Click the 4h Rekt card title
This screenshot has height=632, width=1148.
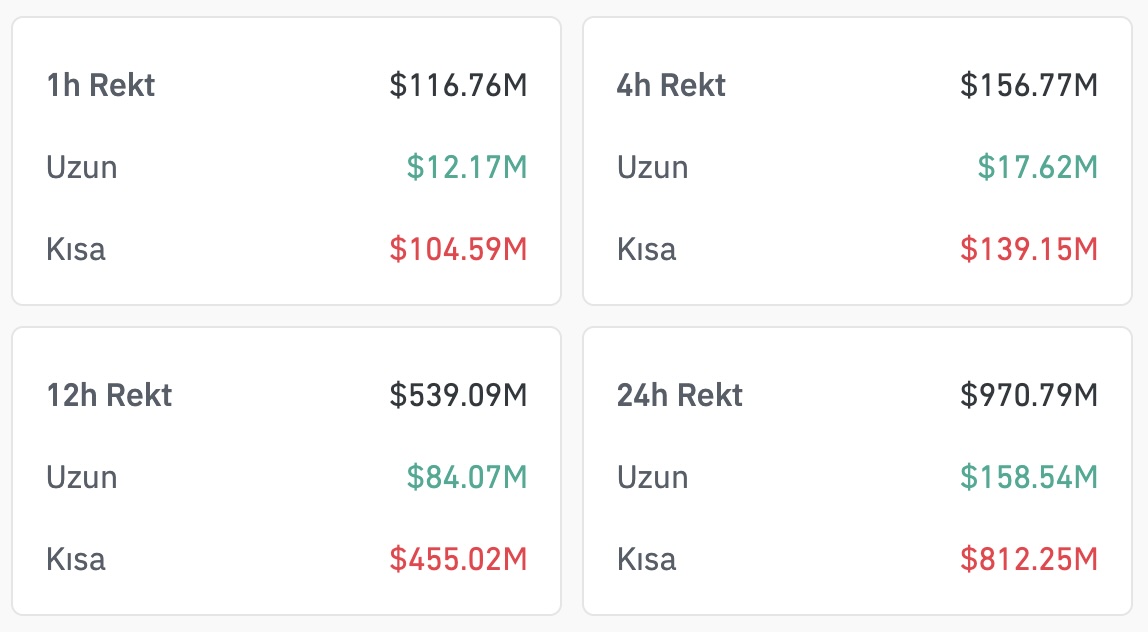pos(671,85)
